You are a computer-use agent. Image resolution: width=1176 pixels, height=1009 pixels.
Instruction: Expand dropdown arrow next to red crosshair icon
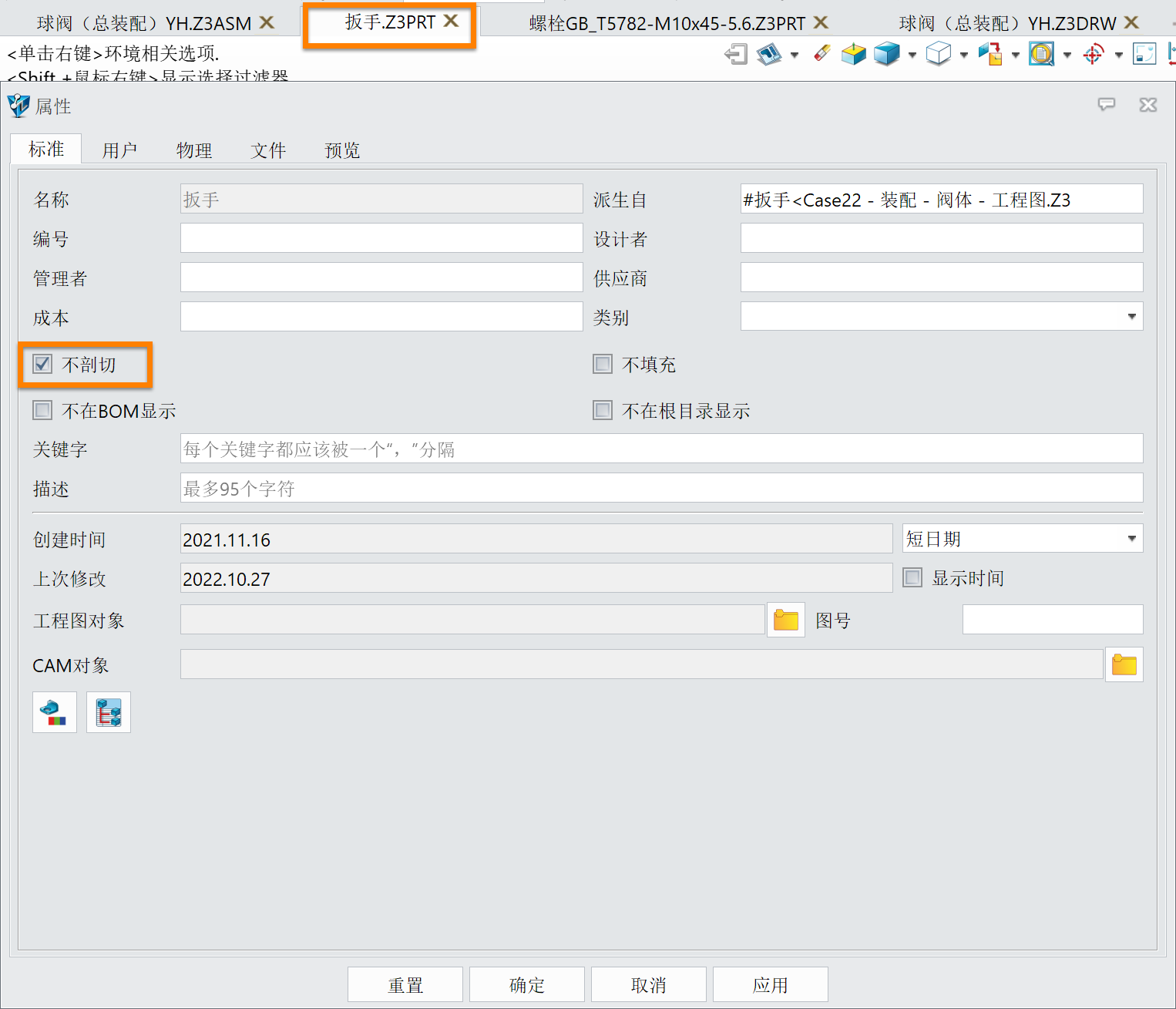(x=1119, y=55)
